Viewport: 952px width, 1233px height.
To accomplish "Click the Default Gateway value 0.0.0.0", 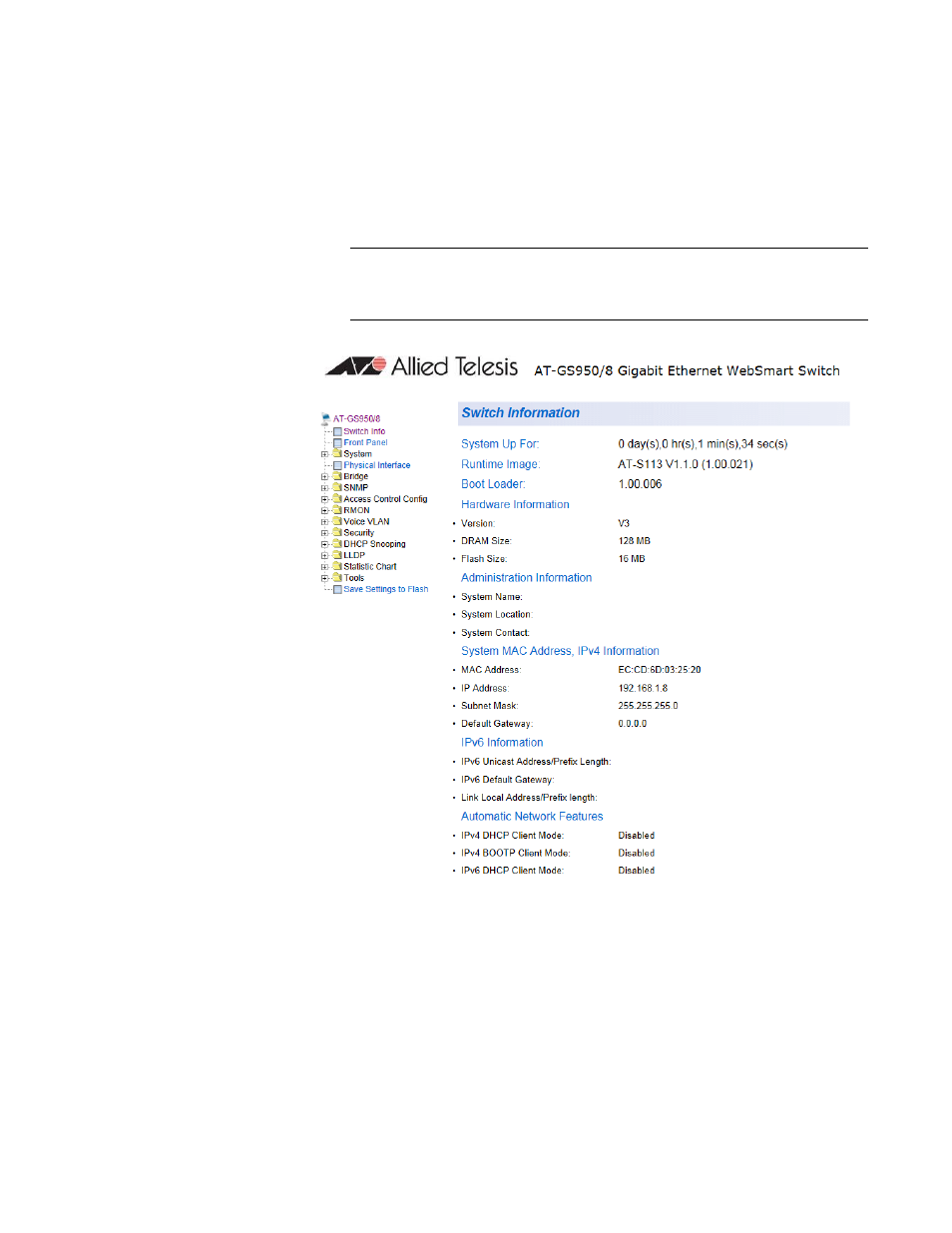I will tap(633, 724).
